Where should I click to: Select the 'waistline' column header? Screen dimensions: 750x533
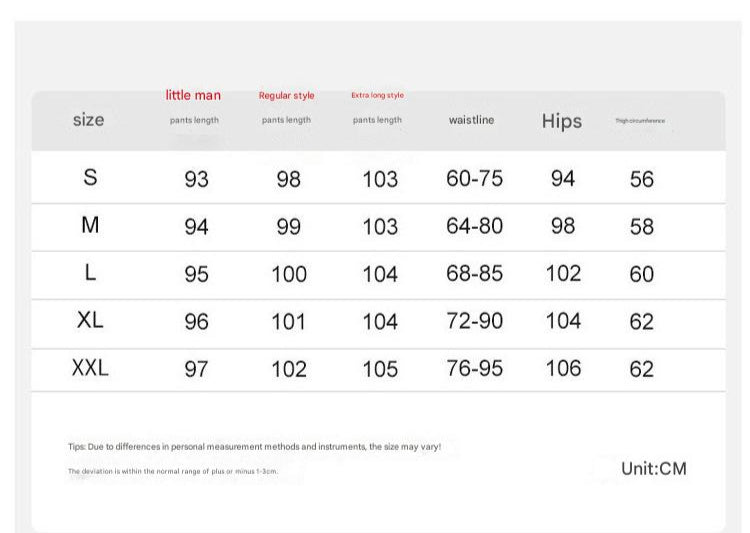tap(471, 120)
